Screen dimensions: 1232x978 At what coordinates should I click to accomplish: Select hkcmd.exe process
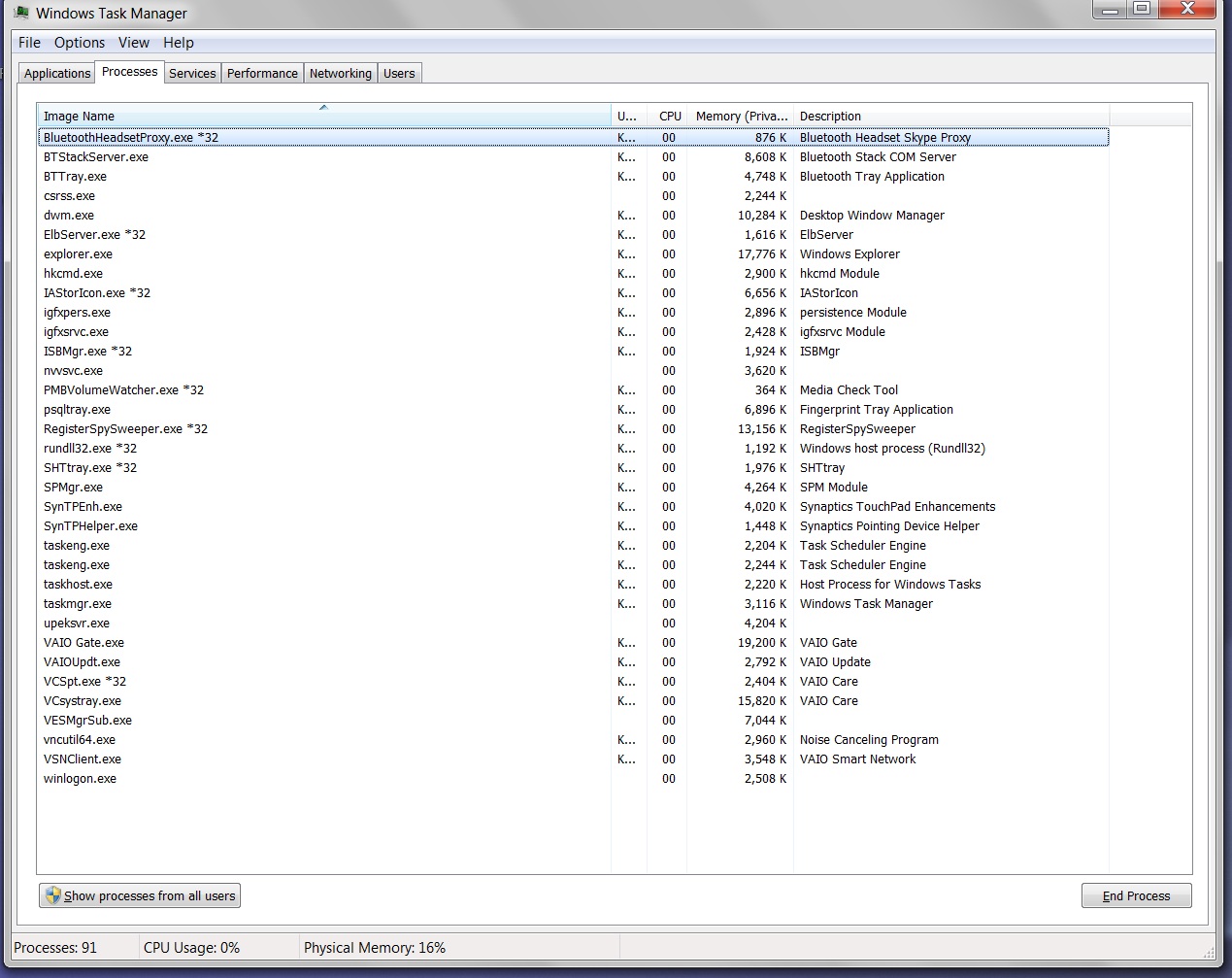tap(573, 274)
